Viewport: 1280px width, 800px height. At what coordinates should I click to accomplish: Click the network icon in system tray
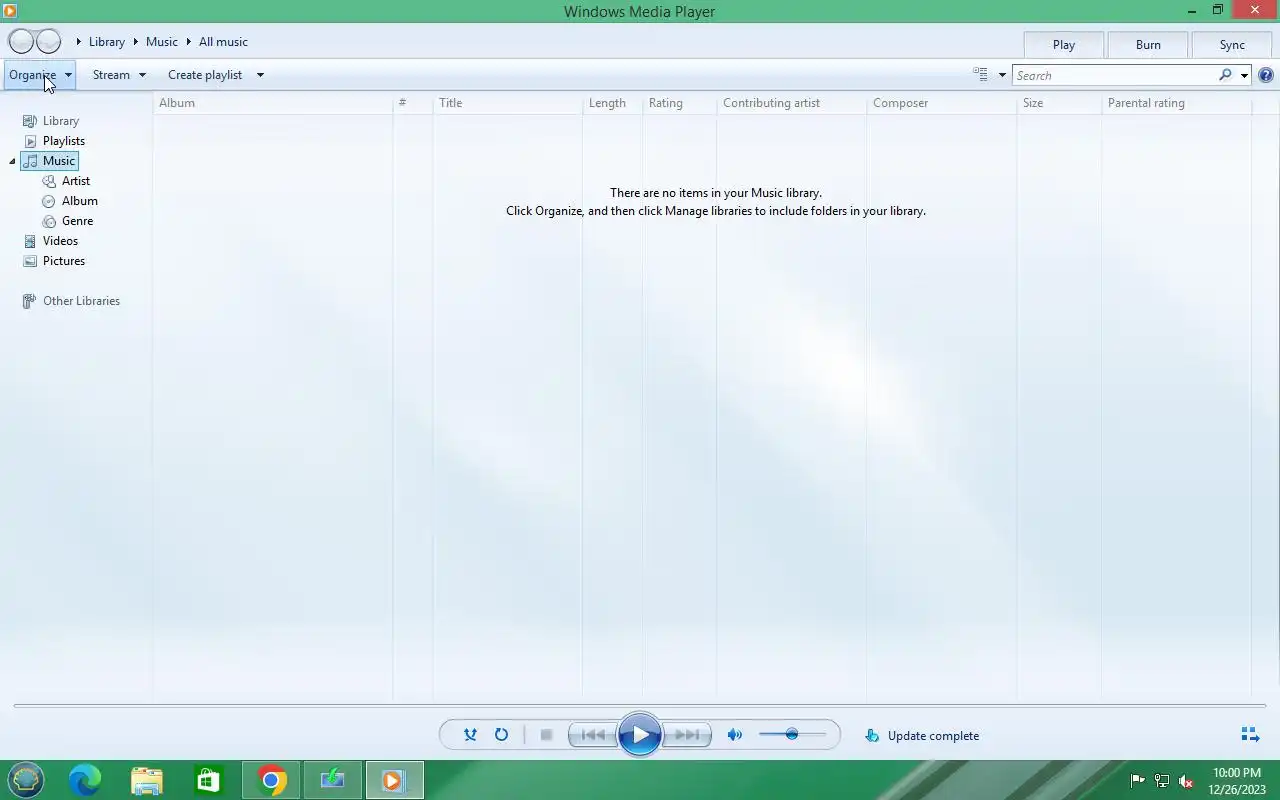click(1162, 781)
